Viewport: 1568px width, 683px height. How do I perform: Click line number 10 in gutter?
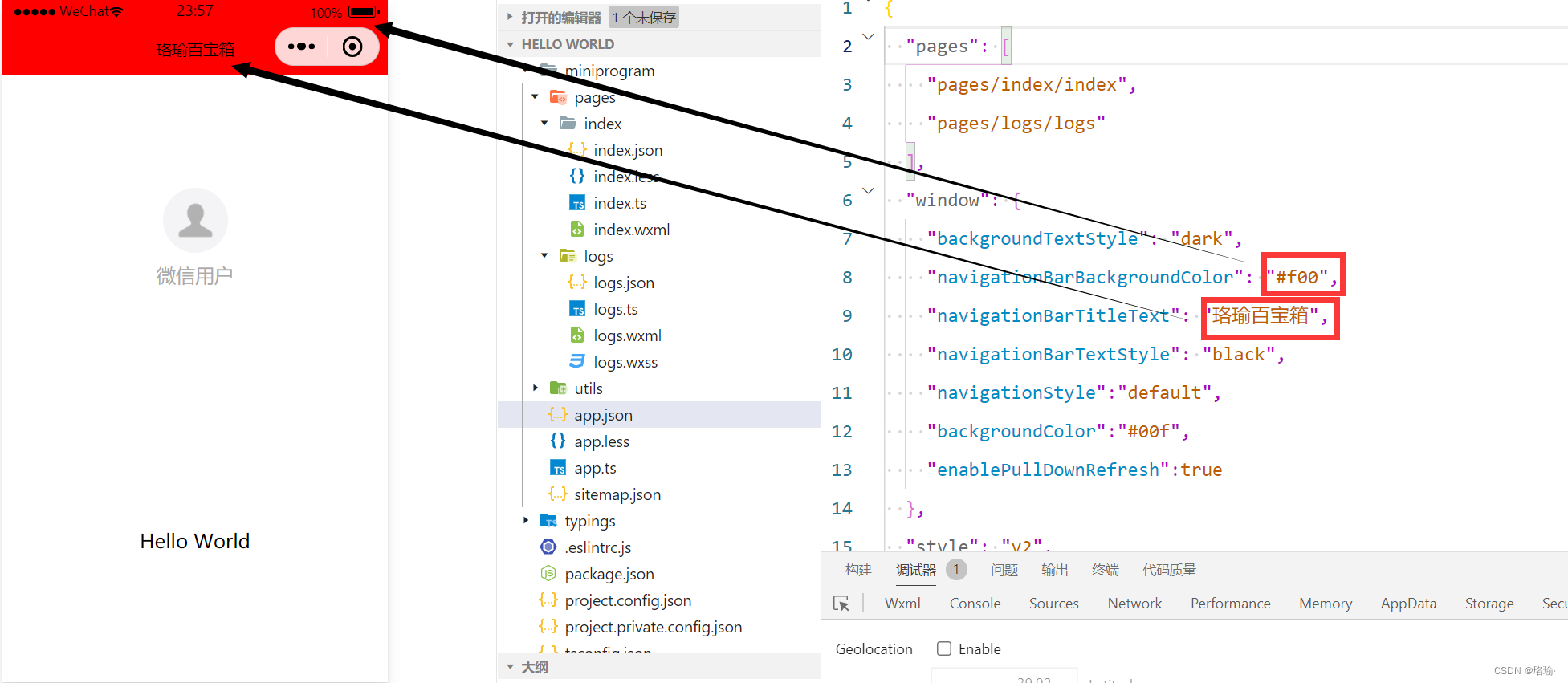tap(842, 354)
